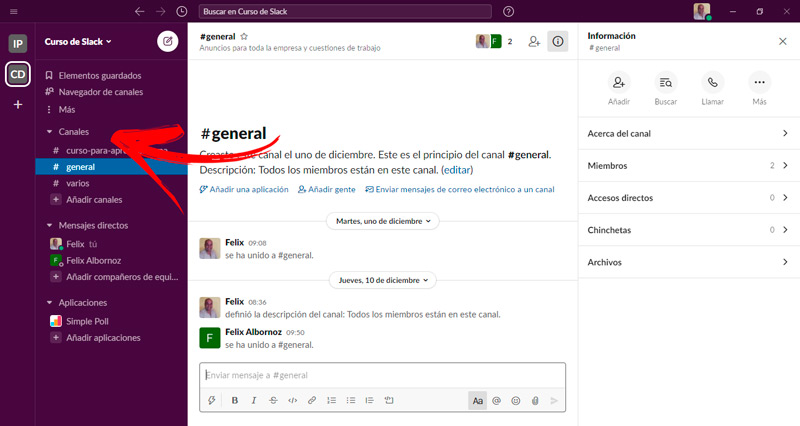Image resolution: width=800 pixels, height=426 pixels.
Task: Click the editar description link
Action: (x=457, y=170)
